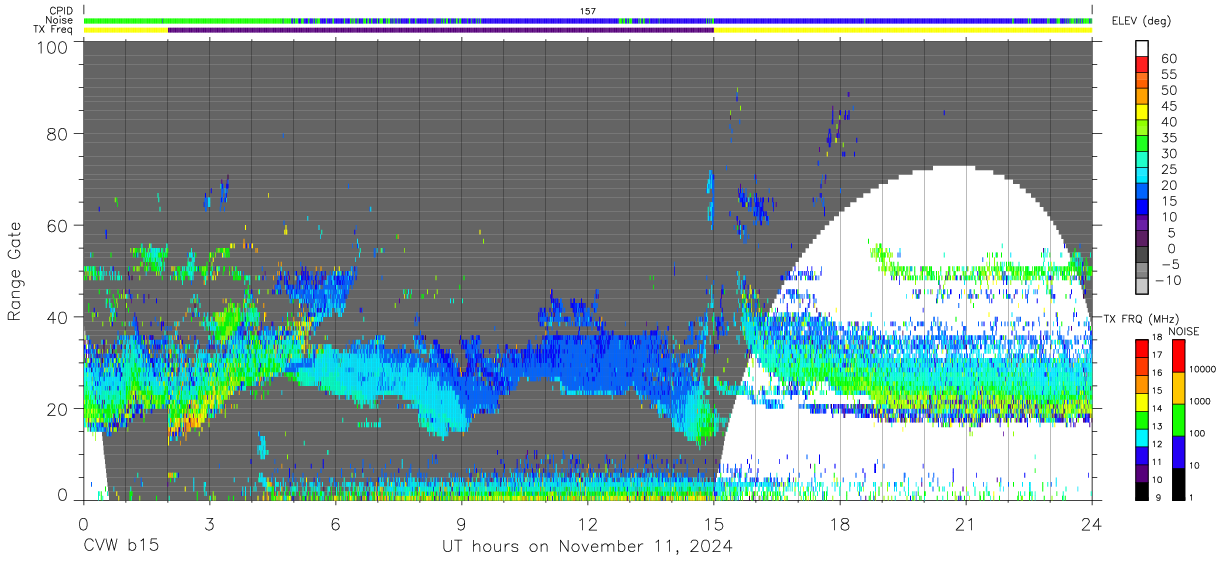Select the 'Range Gate' y-axis title
Screen dimensions: 1228x567
point(15,272)
